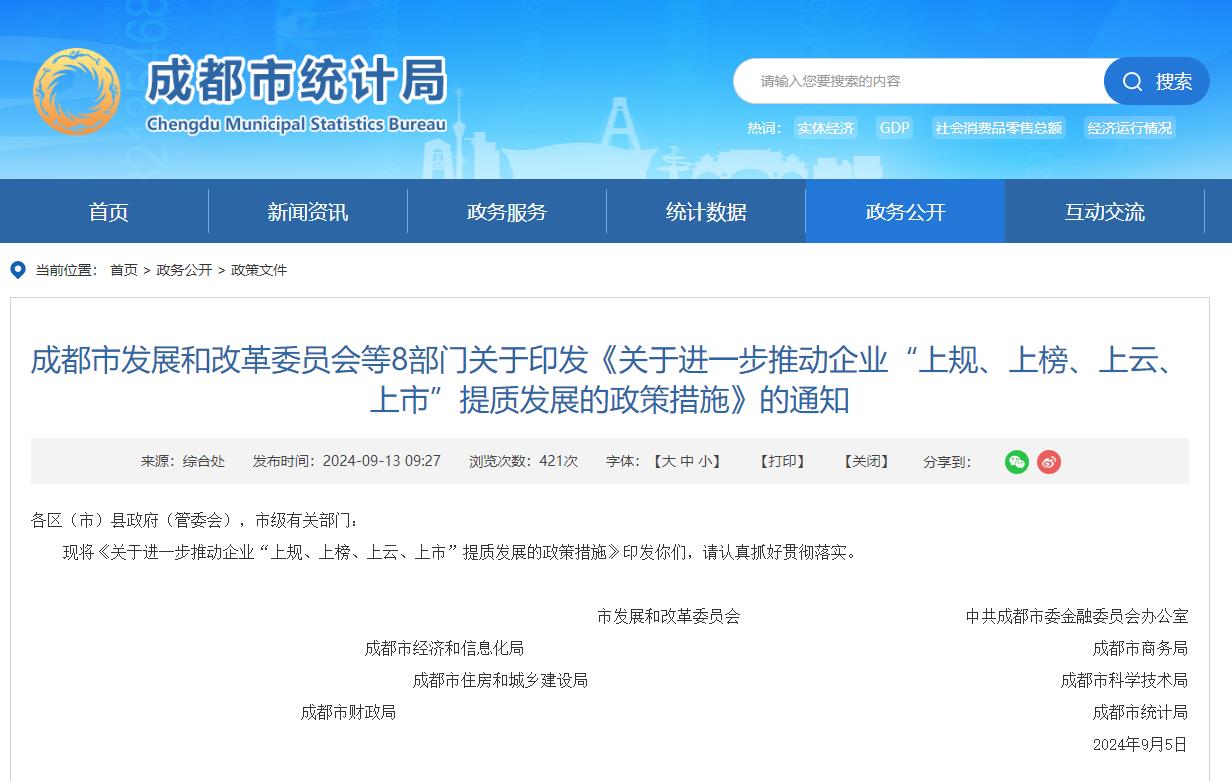1232x781 pixels.
Task: Click the 【关闭】 close link
Action: [866, 462]
